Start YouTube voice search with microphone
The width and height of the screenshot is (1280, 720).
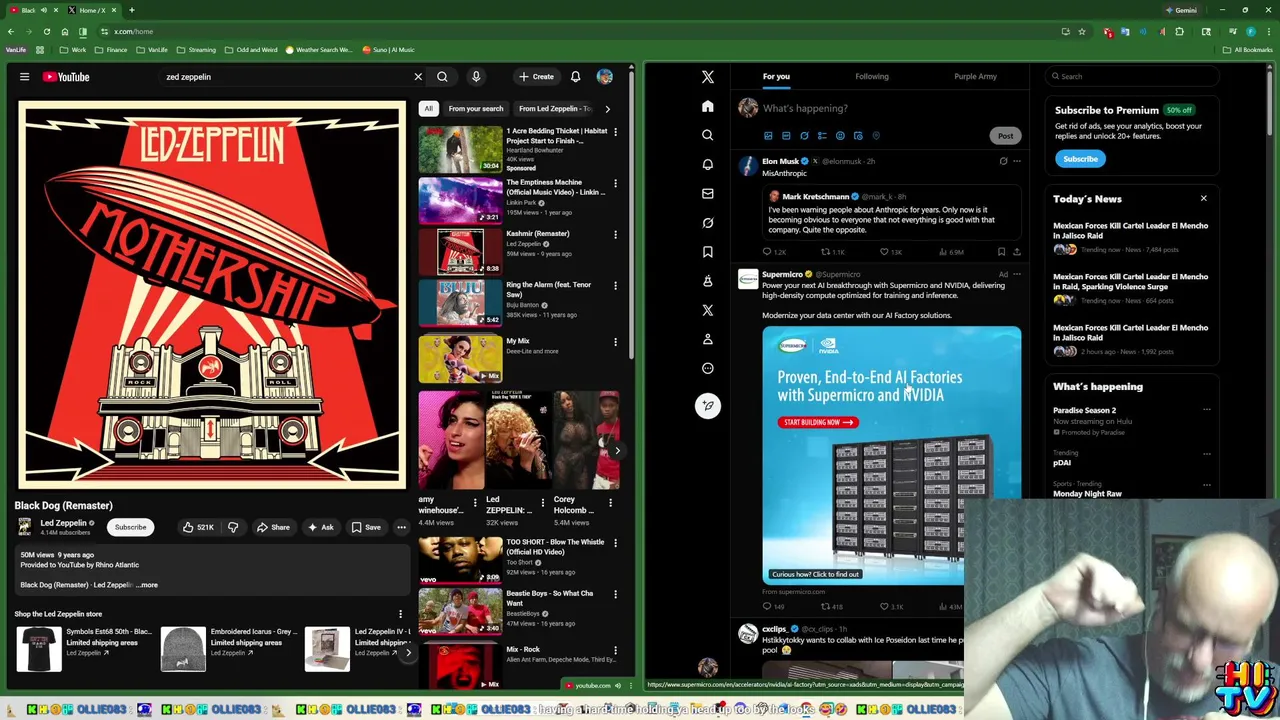(476, 77)
